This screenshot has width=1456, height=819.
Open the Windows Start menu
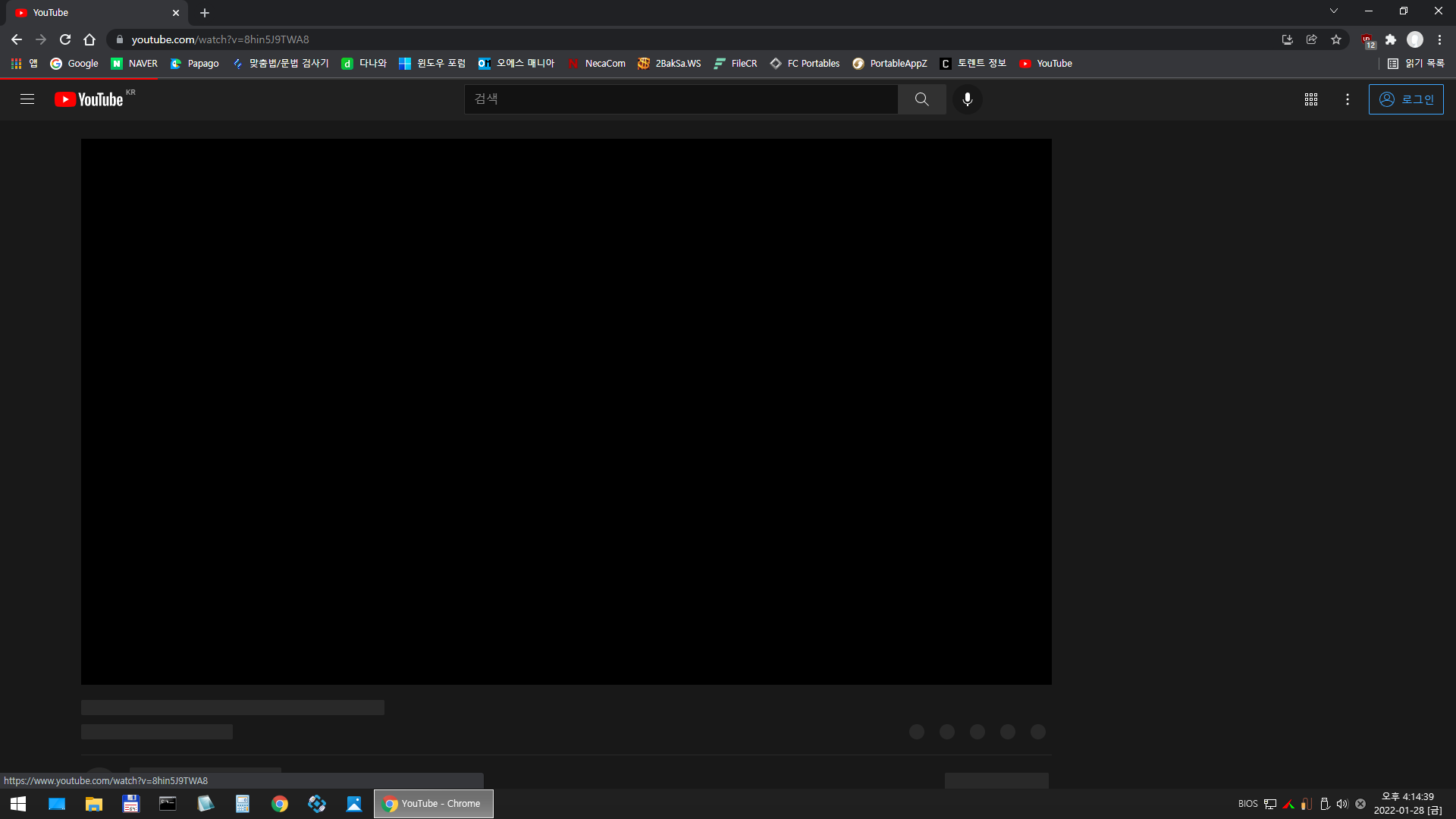pos(18,804)
